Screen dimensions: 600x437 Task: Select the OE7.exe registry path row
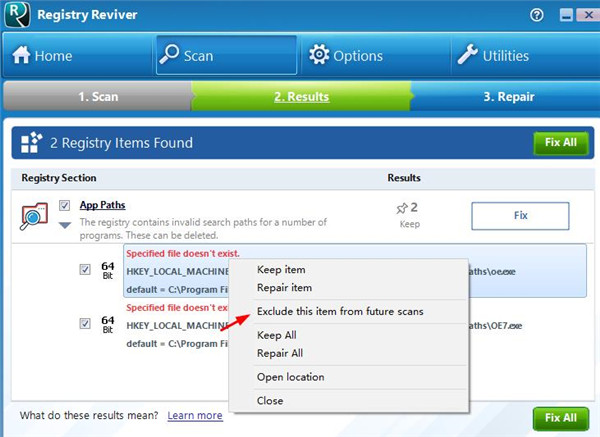click(x=355, y=325)
